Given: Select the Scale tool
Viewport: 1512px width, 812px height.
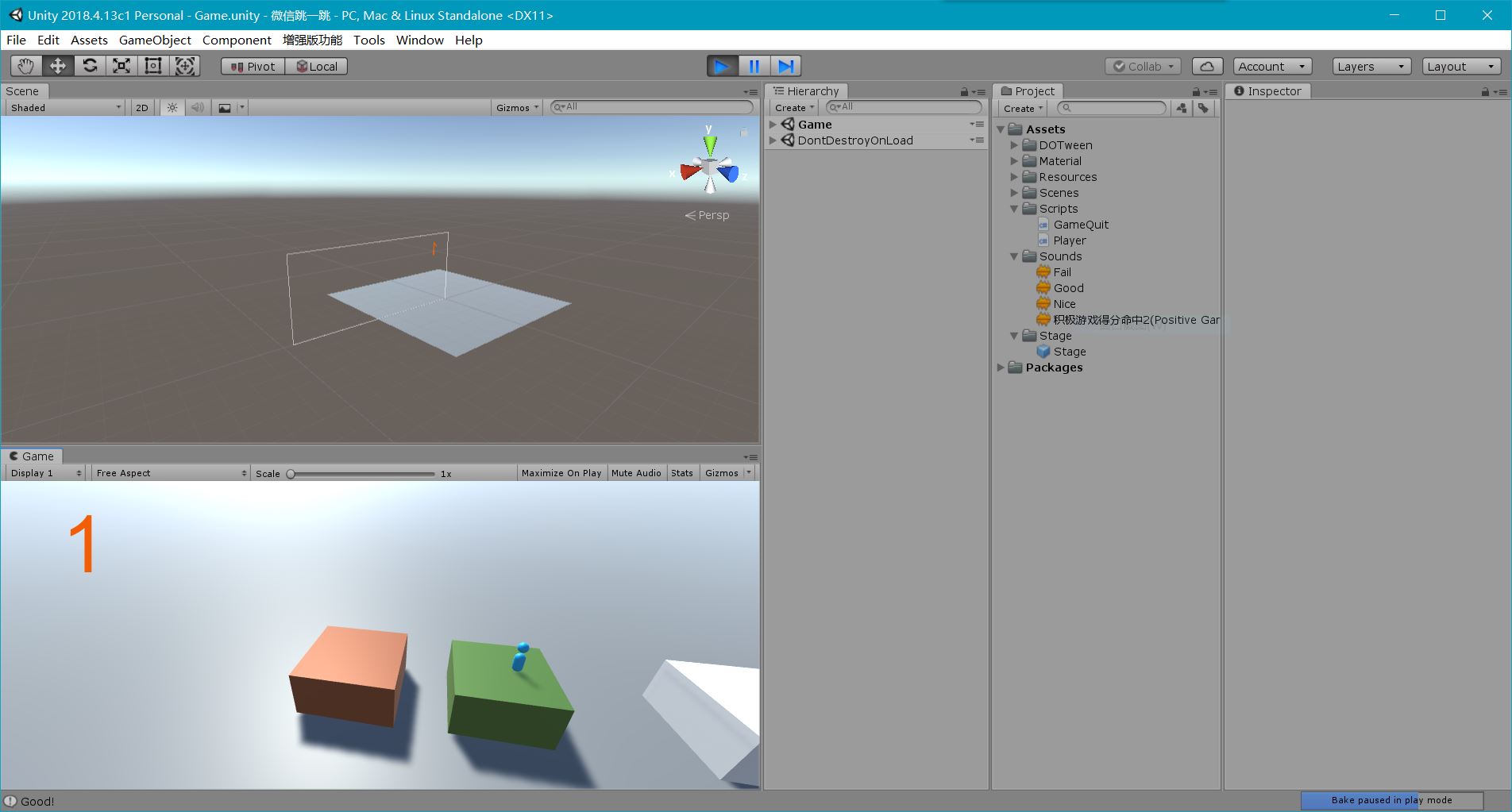Looking at the screenshot, I should tap(121, 66).
